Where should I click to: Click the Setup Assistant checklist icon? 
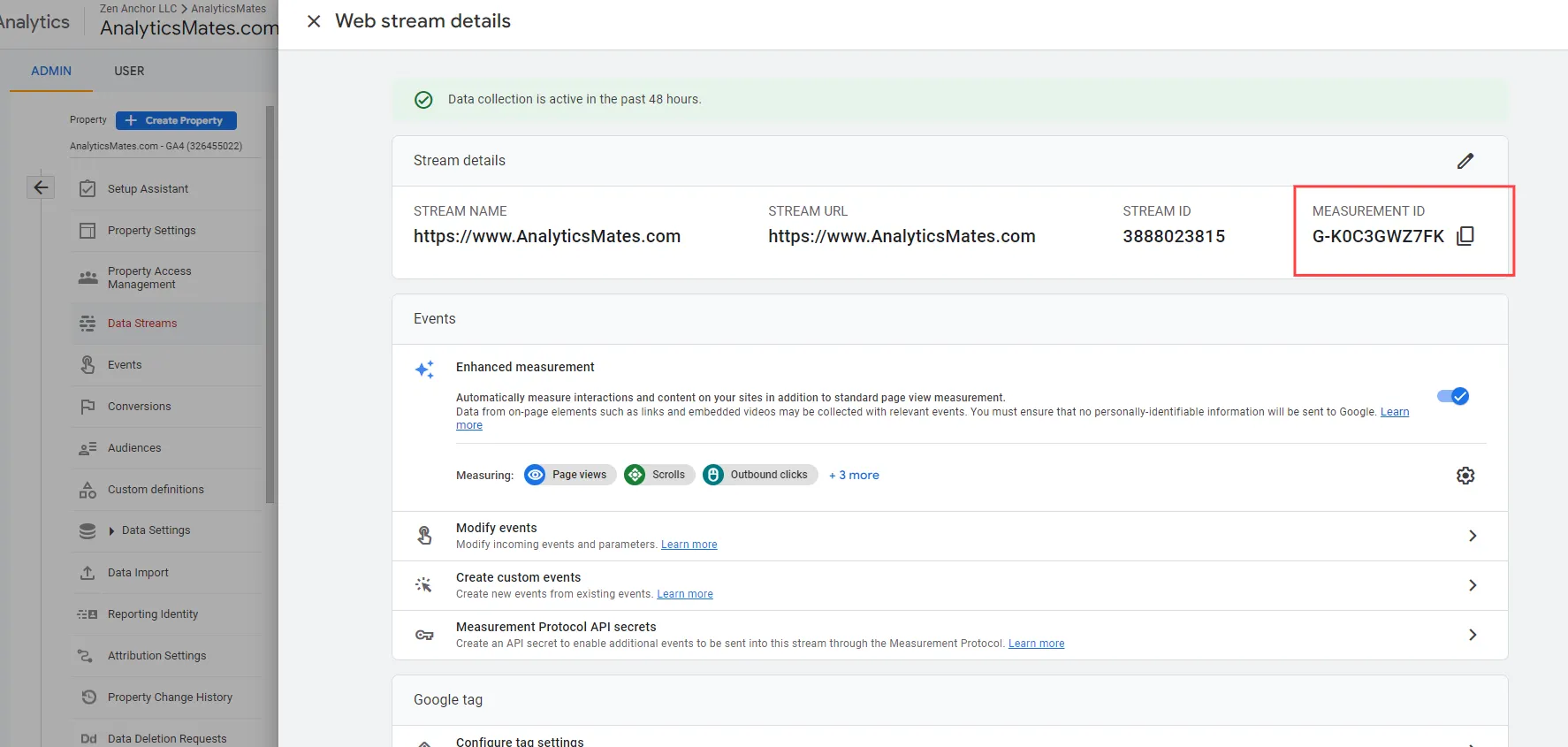(88, 188)
